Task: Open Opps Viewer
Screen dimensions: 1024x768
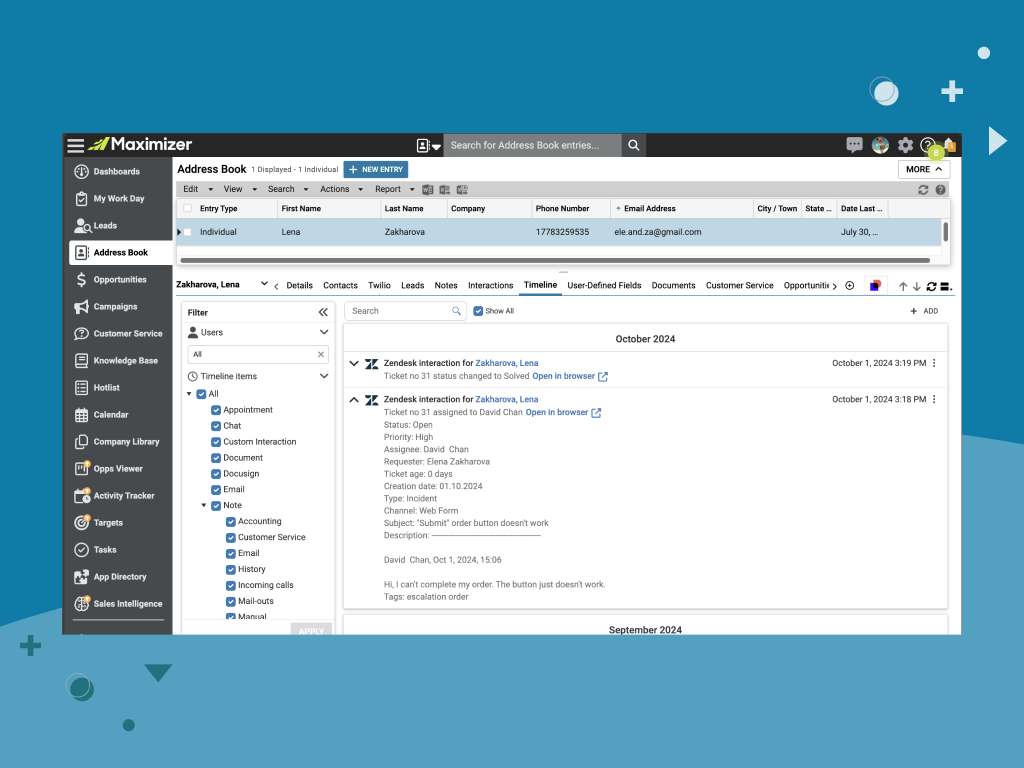Action: coord(118,468)
